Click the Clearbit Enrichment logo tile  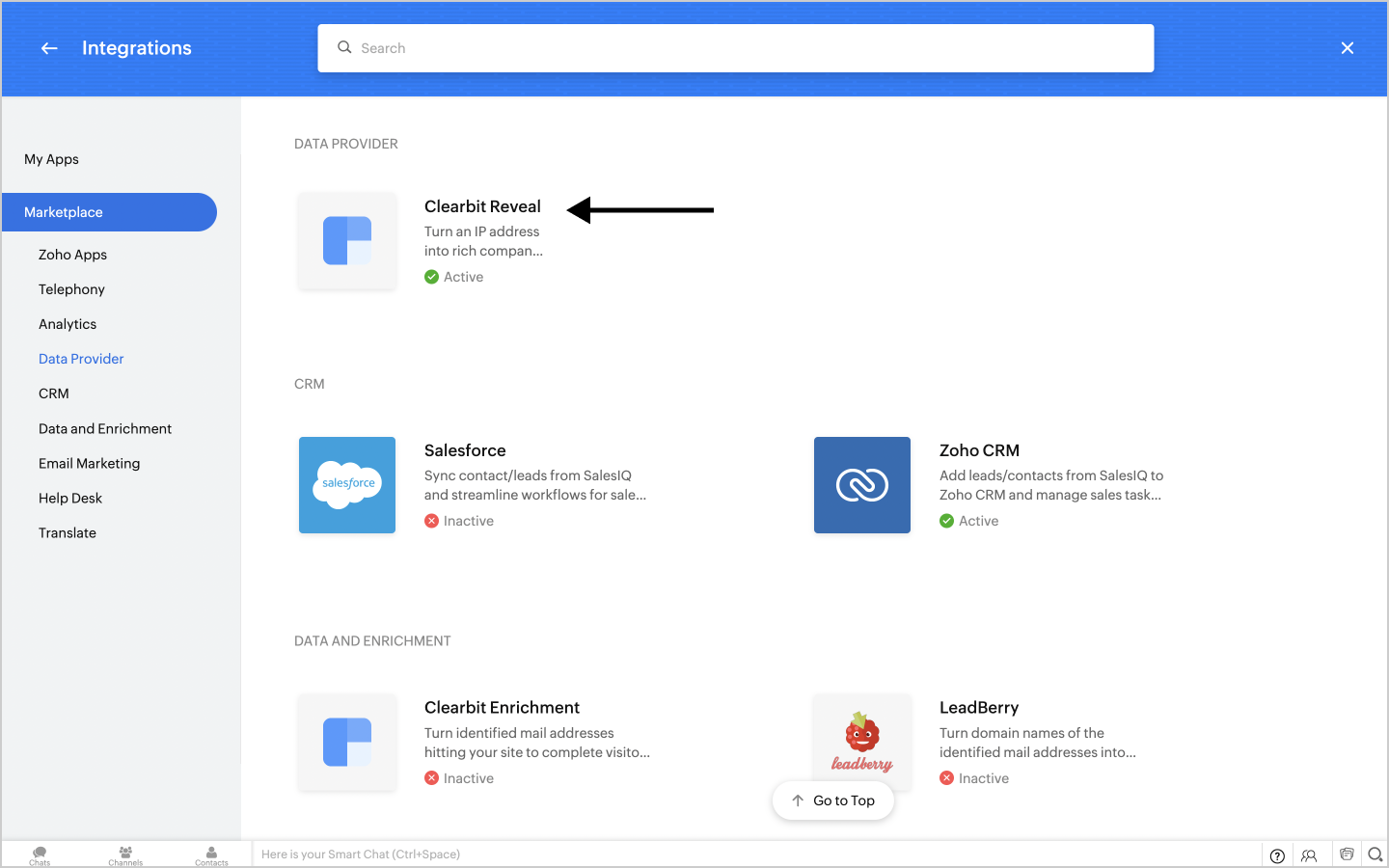point(347,743)
